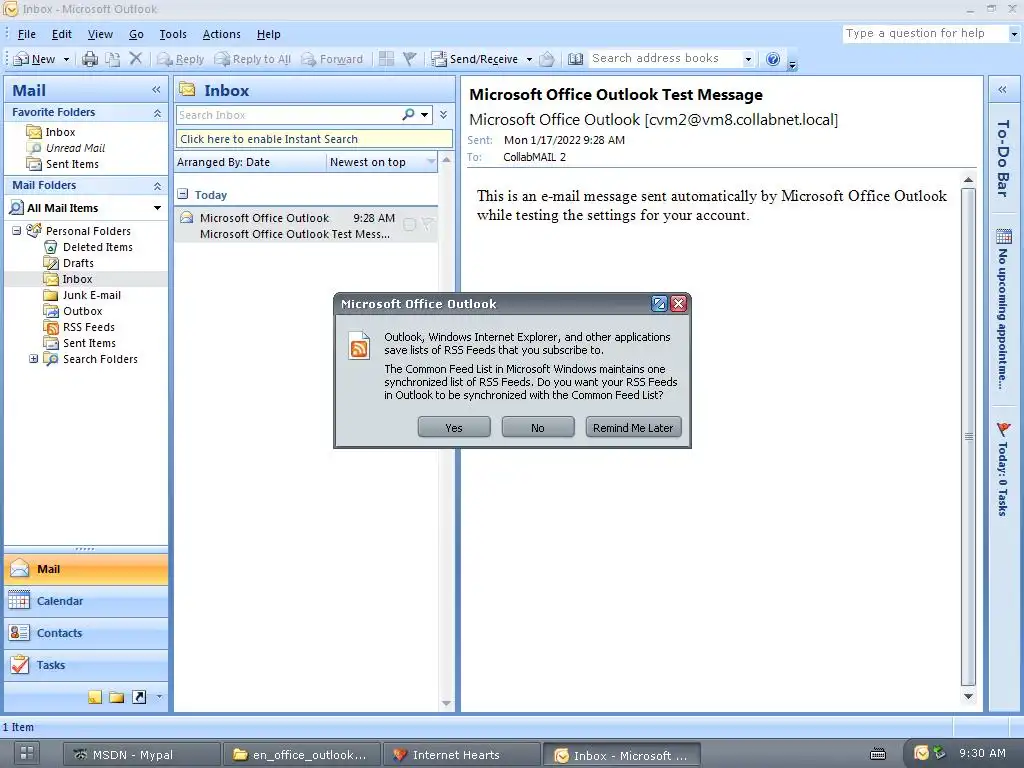Image resolution: width=1024 pixels, height=768 pixels.
Task: Click the Search Inbox magnifier icon
Action: [x=408, y=114]
